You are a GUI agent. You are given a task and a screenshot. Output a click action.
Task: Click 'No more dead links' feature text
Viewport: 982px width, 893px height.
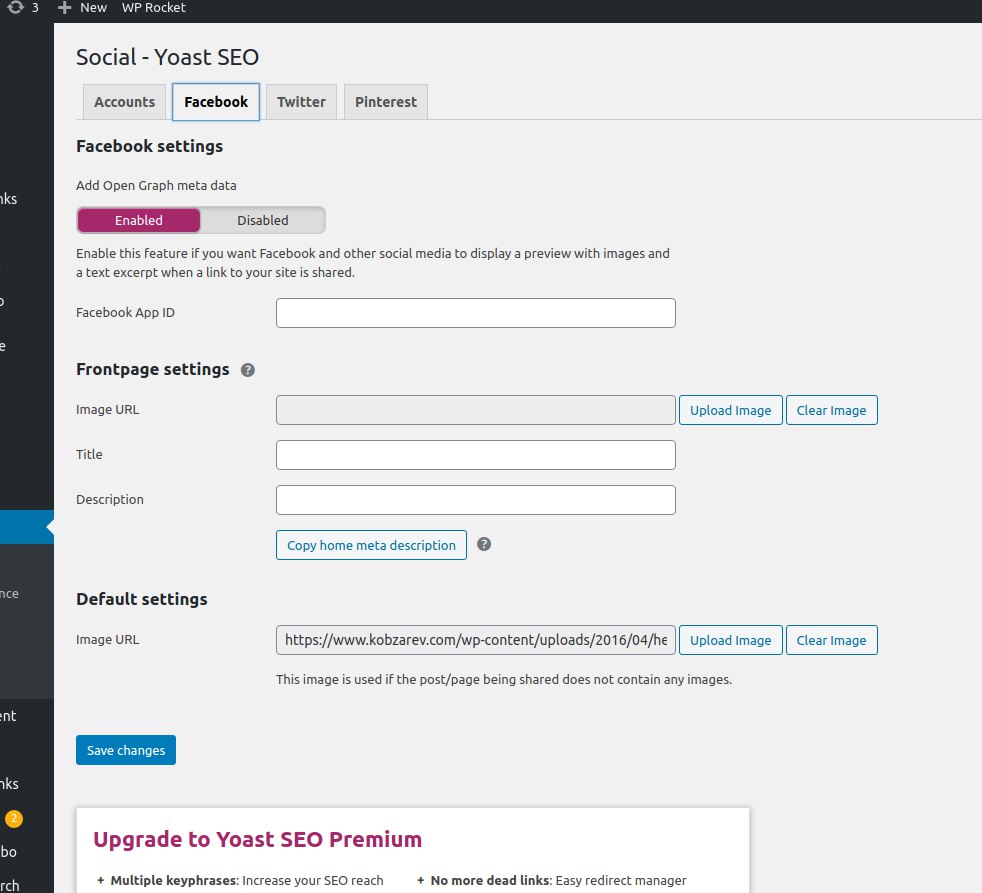coord(490,880)
